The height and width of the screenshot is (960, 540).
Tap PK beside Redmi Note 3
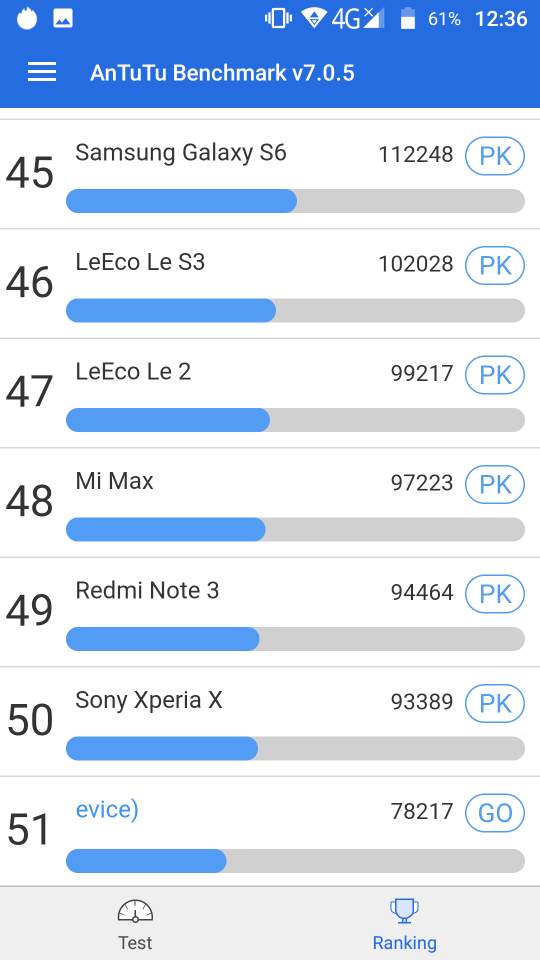tap(495, 594)
